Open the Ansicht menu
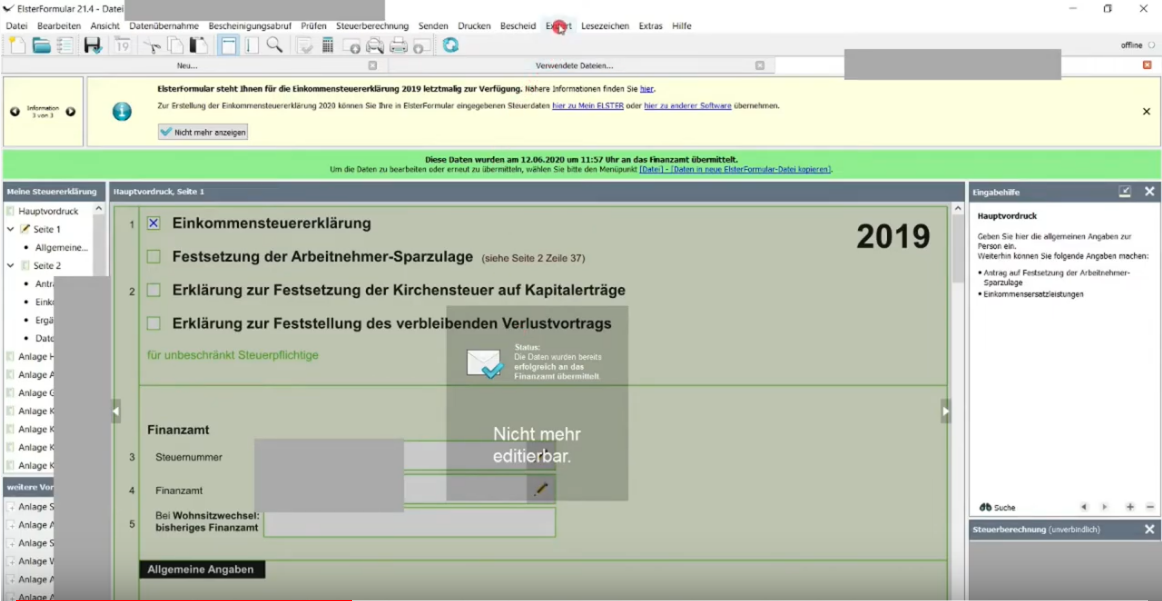1162x601 pixels. 105,26
